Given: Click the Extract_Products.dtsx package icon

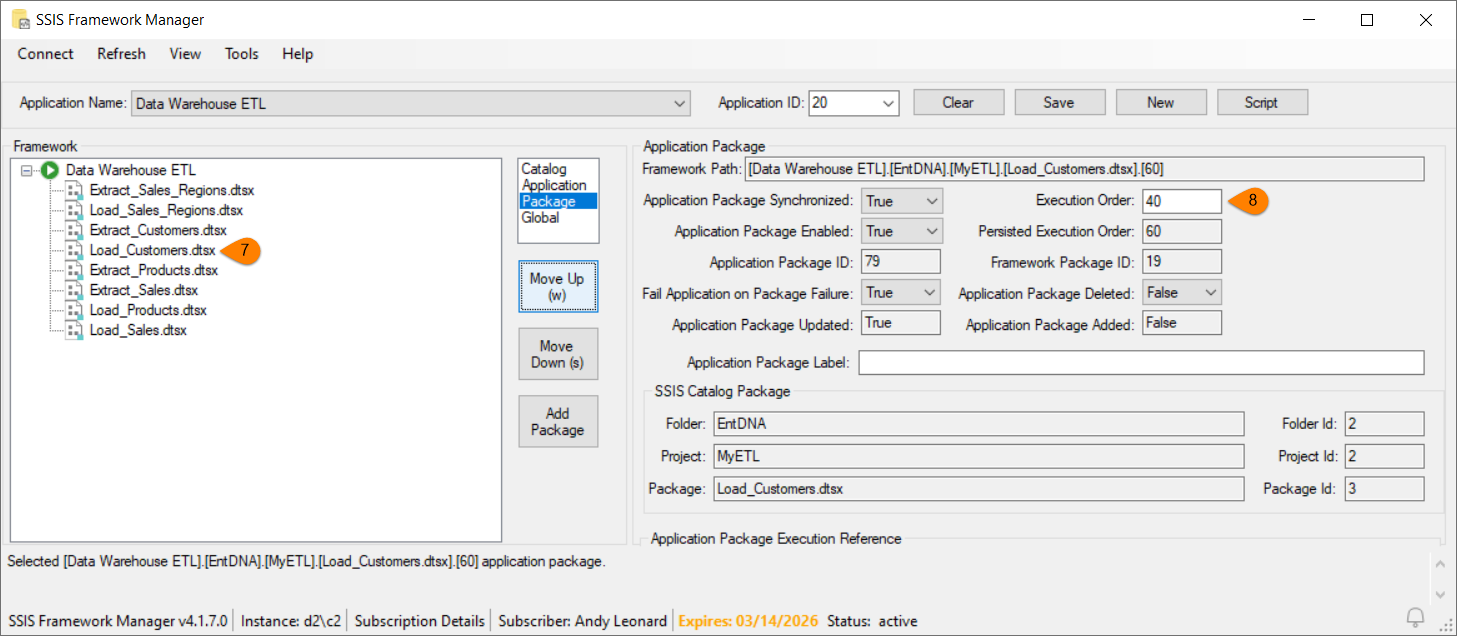Looking at the screenshot, I should coord(74,270).
